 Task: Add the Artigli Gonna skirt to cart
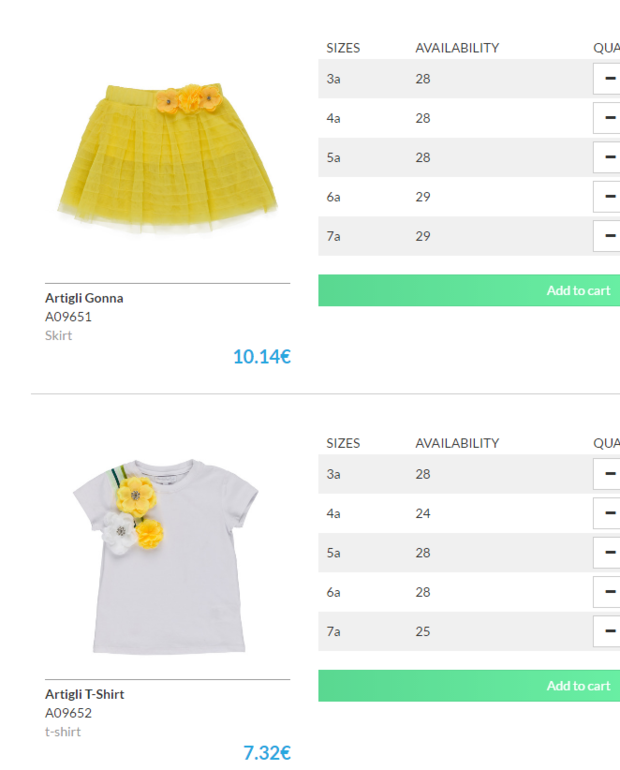point(469,290)
